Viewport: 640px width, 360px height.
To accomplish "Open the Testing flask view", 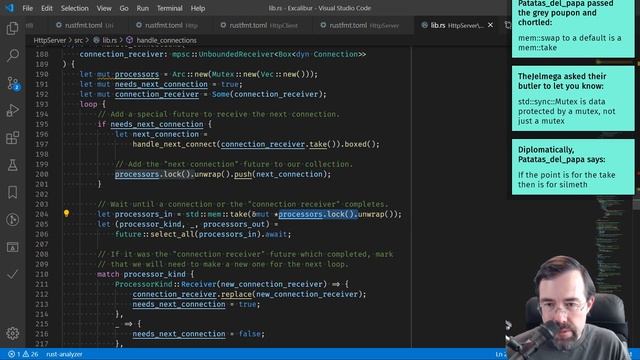I will (x=12, y=165).
